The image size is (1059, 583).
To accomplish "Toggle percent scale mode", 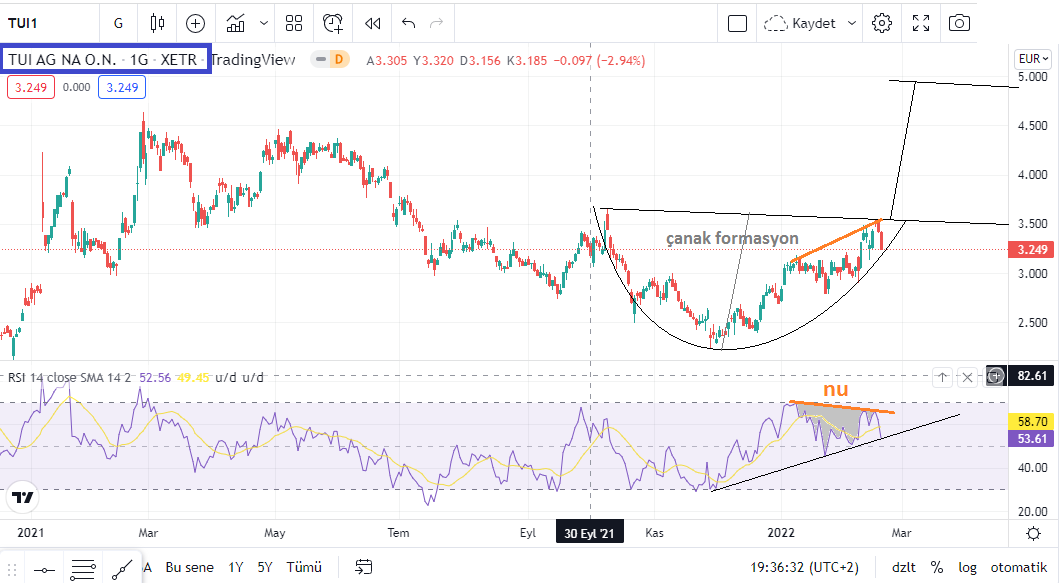I will [x=937, y=567].
